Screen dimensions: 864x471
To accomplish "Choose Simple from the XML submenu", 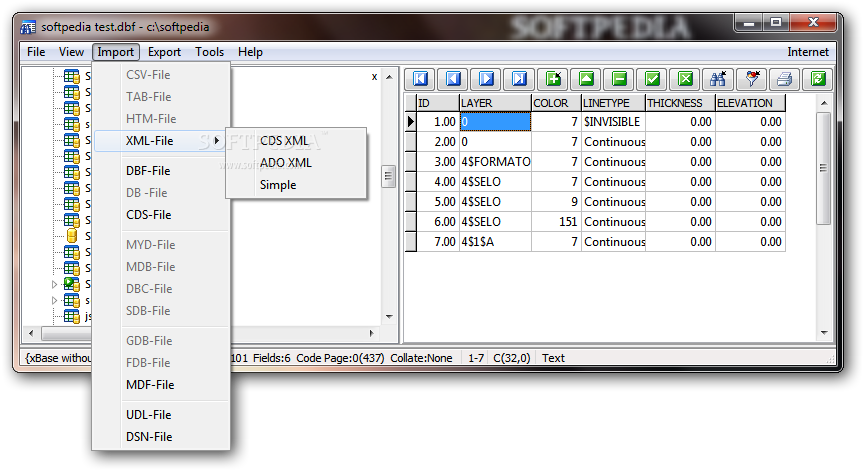I will pos(296,185).
